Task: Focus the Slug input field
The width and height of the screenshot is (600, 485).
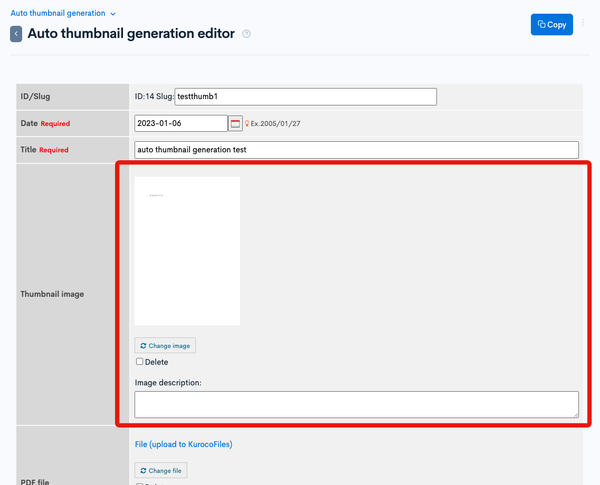Action: coord(305,97)
